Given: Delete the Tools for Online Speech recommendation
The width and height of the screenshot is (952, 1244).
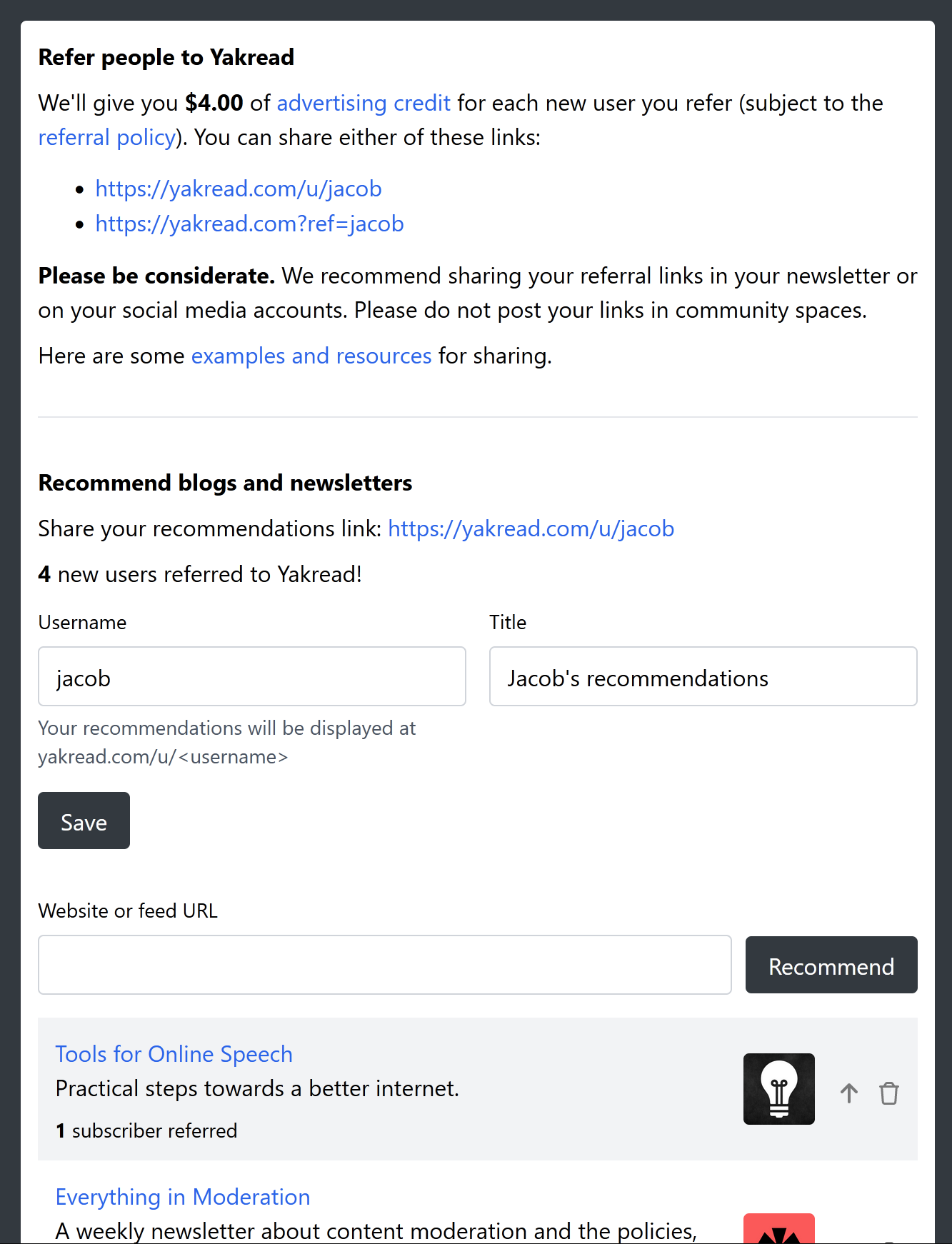Looking at the screenshot, I should pyautogui.click(x=888, y=1093).
